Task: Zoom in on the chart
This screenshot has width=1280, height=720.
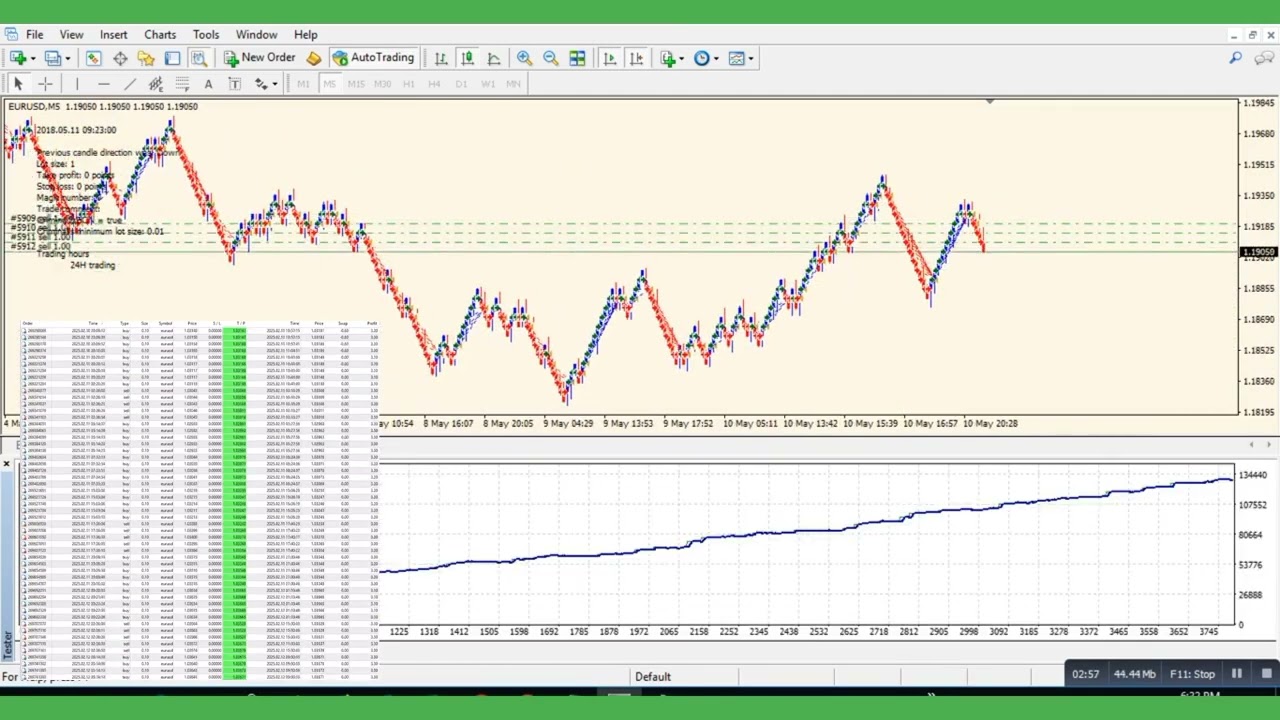Action: coord(524,58)
